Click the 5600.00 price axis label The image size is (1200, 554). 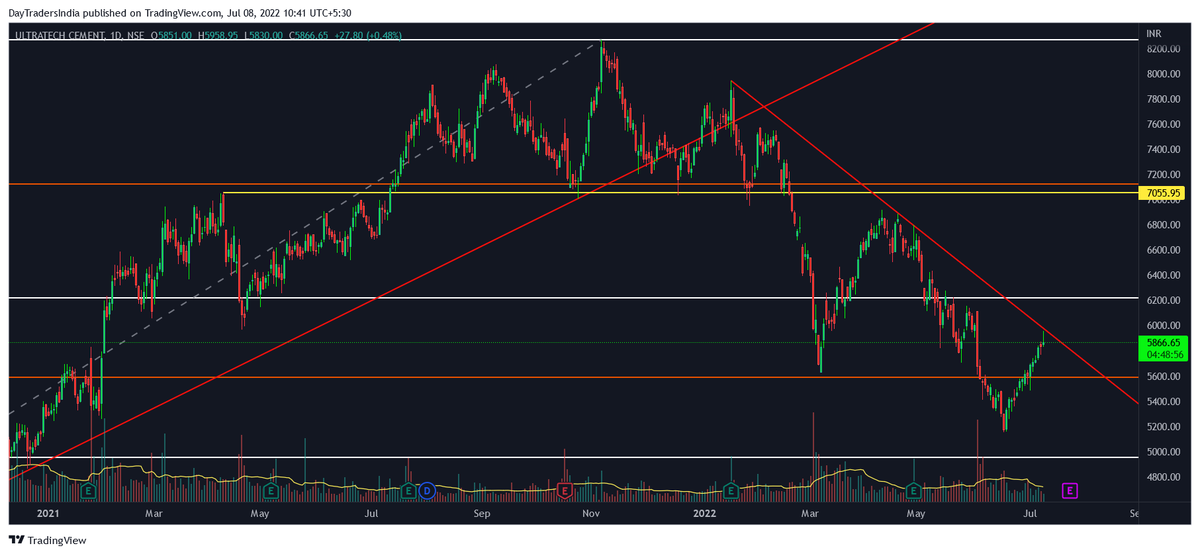(x=1164, y=376)
